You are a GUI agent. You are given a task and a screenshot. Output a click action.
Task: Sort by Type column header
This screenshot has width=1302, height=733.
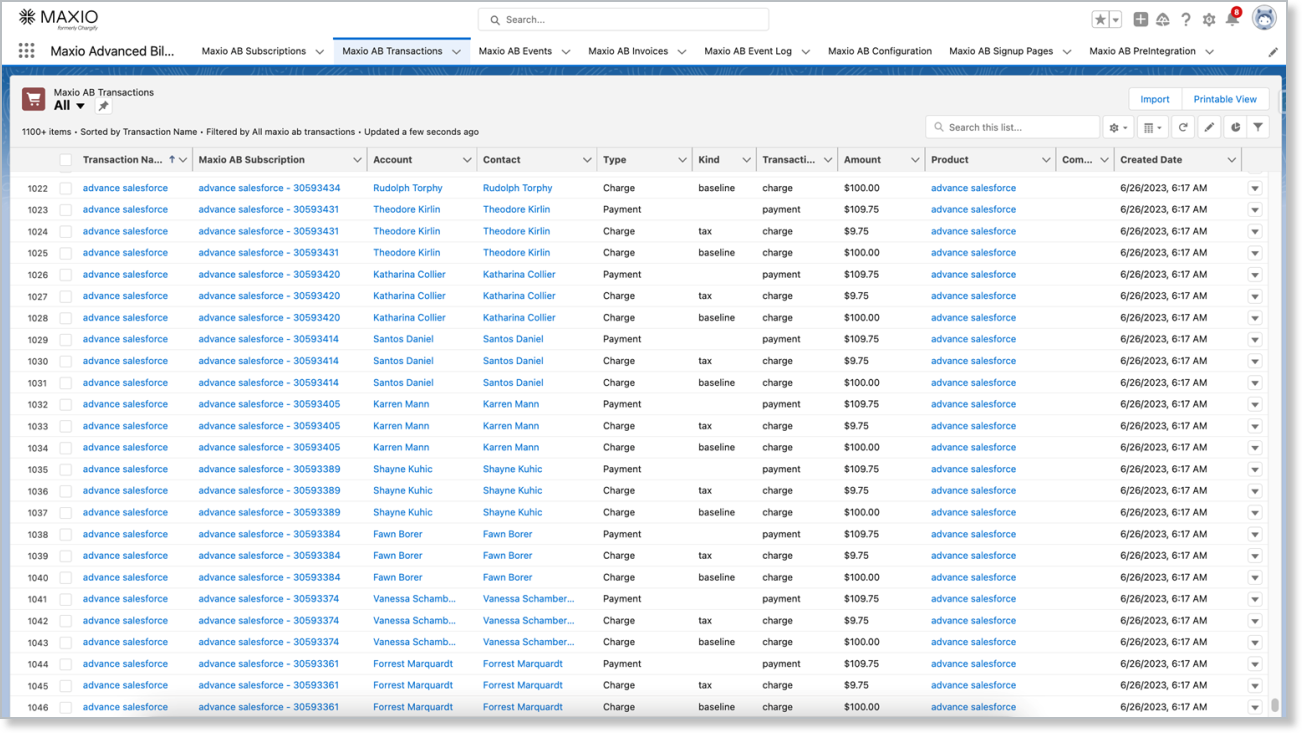[x=615, y=160]
